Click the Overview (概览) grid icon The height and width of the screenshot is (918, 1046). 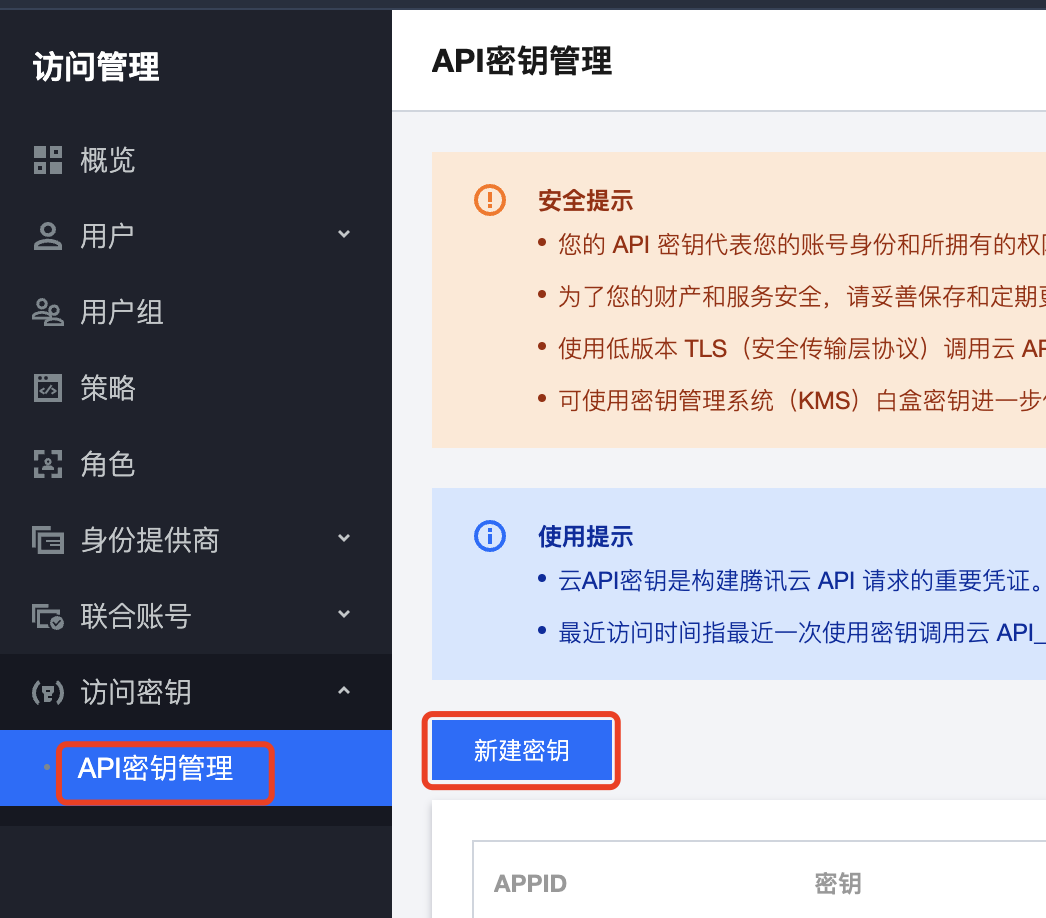[47, 160]
